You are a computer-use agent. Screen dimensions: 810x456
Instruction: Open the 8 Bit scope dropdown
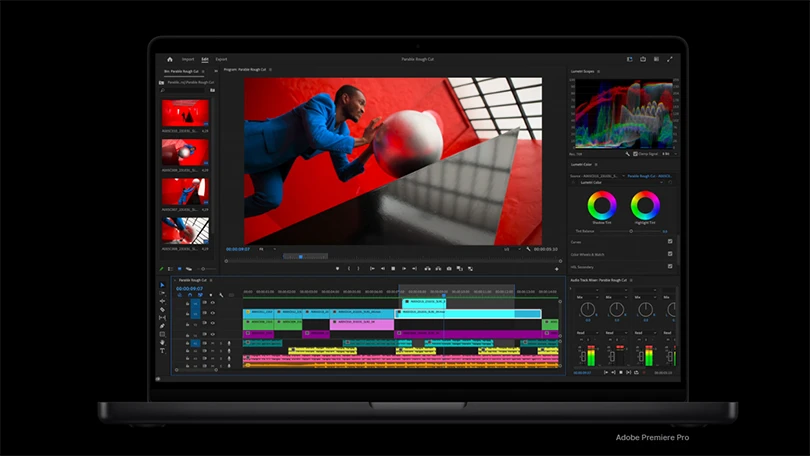click(669, 154)
